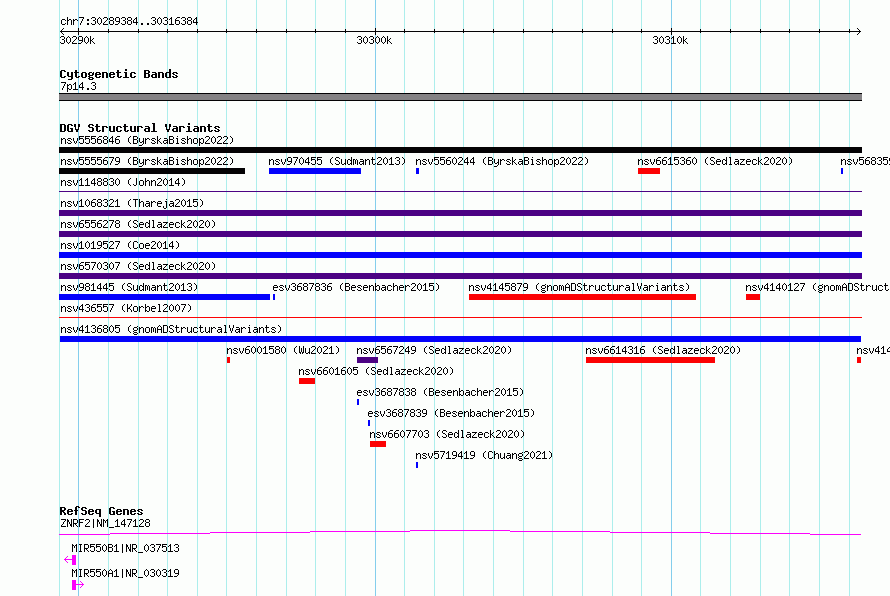The width and height of the screenshot is (890, 596).
Task: Select the nsv4136805 blue variant bar
Action: (460, 339)
